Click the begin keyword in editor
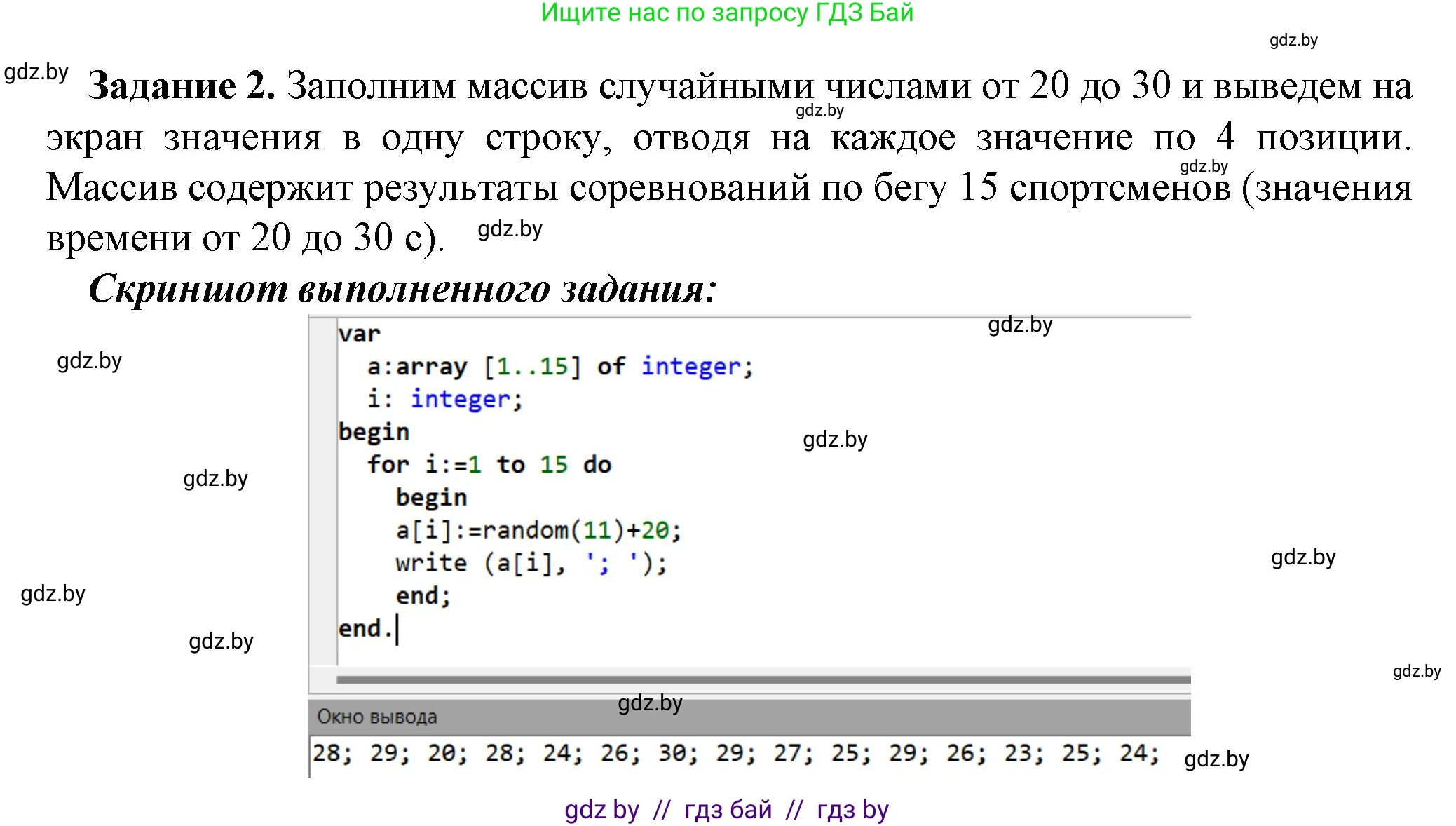The width and height of the screenshot is (1456, 826). 374,432
